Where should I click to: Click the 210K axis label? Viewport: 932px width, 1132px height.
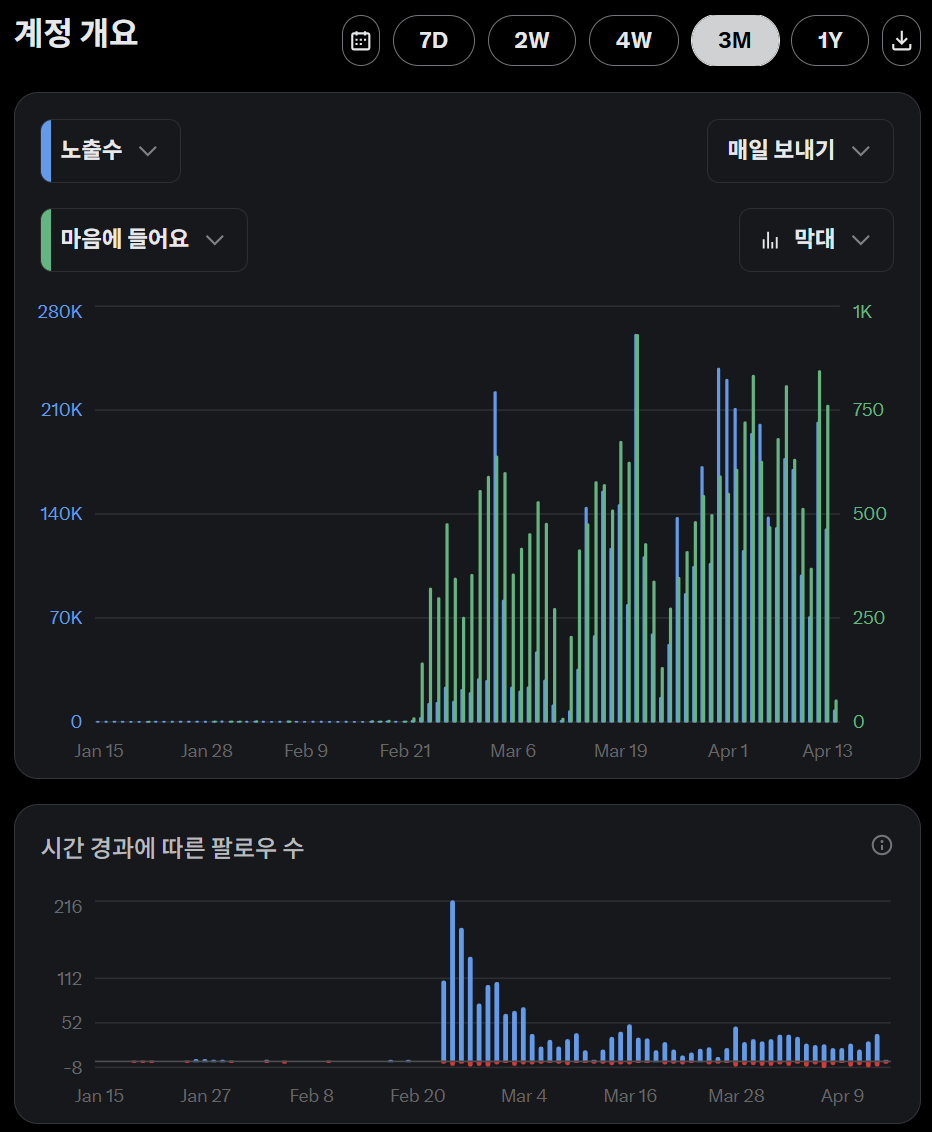pos(61,410)
